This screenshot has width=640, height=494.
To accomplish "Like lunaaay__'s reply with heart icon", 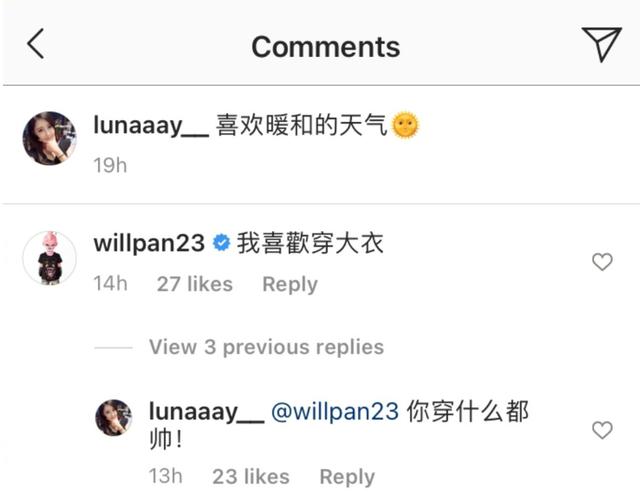I will coord(602,430).
